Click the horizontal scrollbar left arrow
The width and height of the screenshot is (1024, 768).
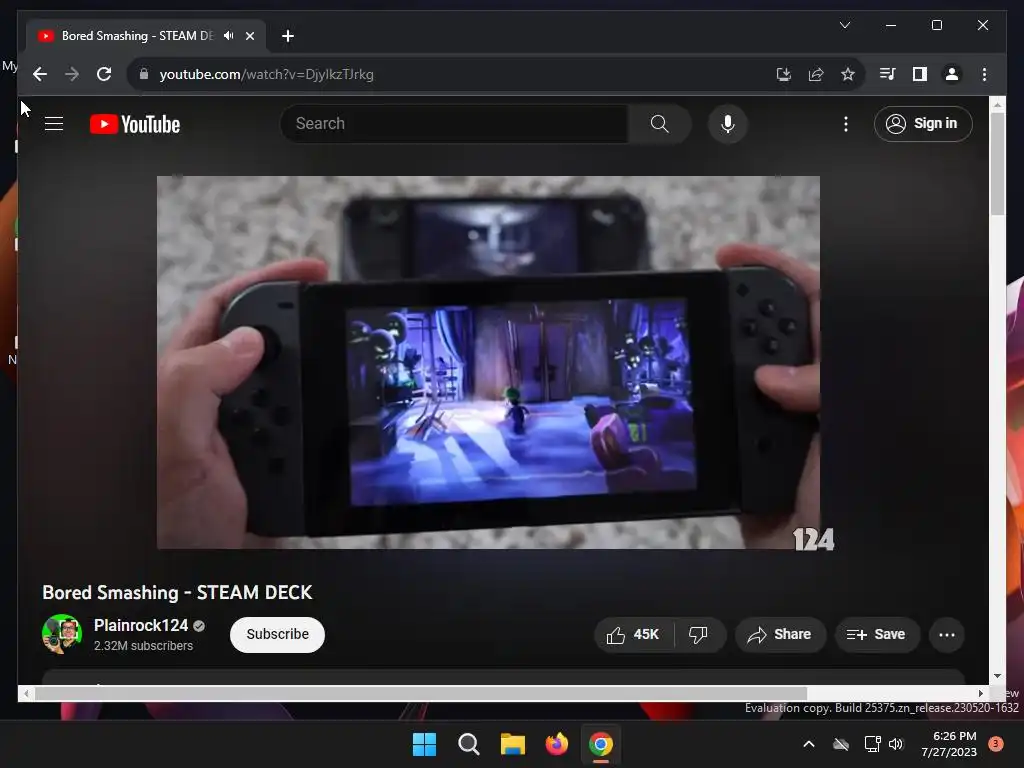25,694
